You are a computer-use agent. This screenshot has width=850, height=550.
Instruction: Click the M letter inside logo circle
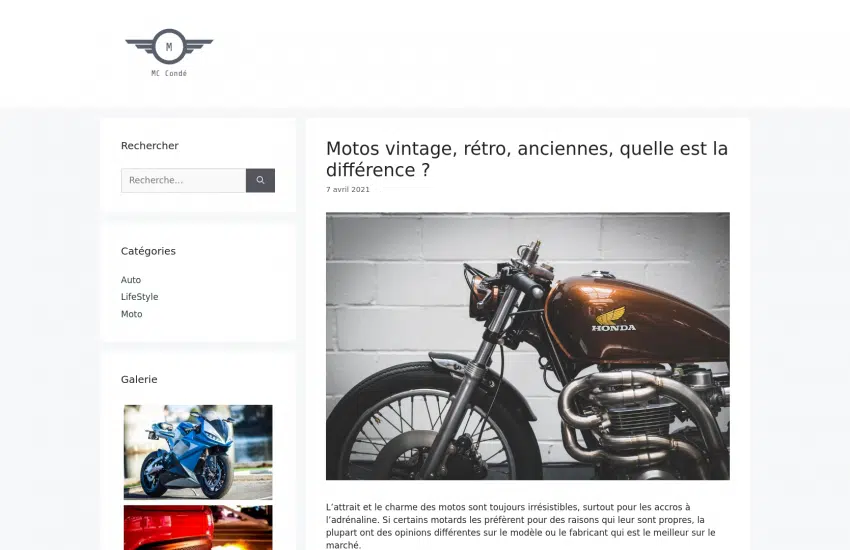tap(169, 47)
